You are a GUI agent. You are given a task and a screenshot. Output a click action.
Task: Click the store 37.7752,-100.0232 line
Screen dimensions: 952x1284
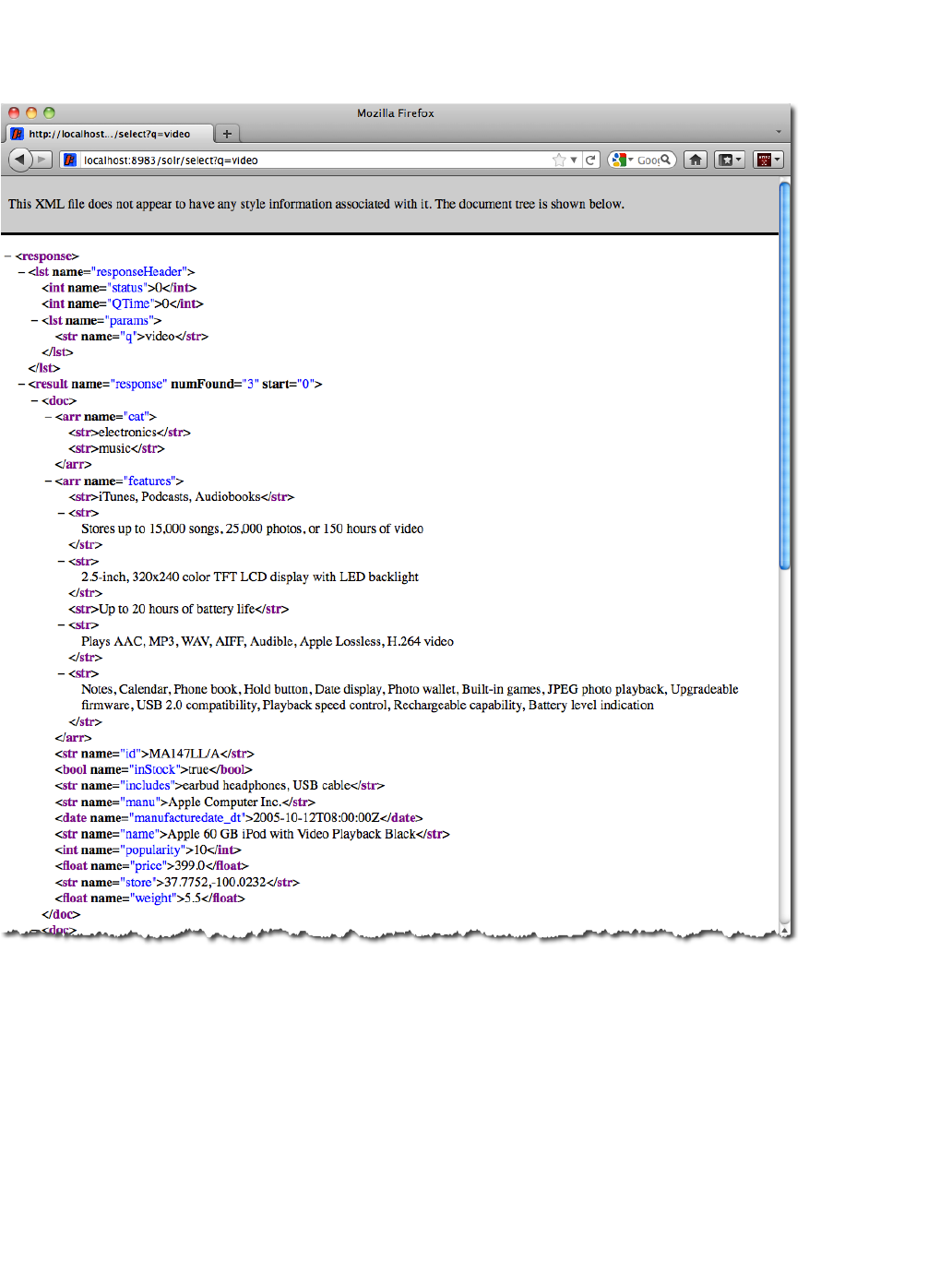click(x=177, y=883)
